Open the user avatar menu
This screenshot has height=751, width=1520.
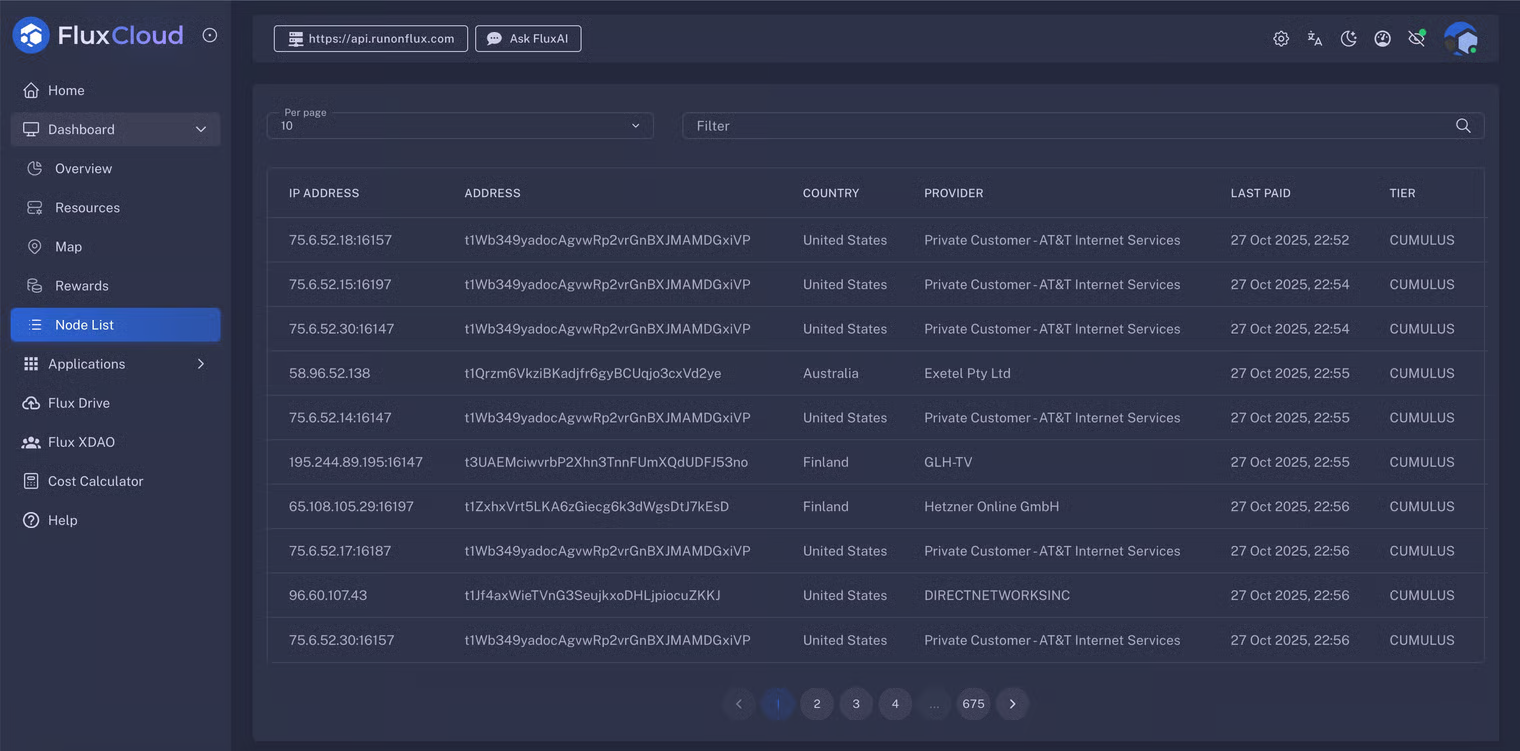point(1461,39)
